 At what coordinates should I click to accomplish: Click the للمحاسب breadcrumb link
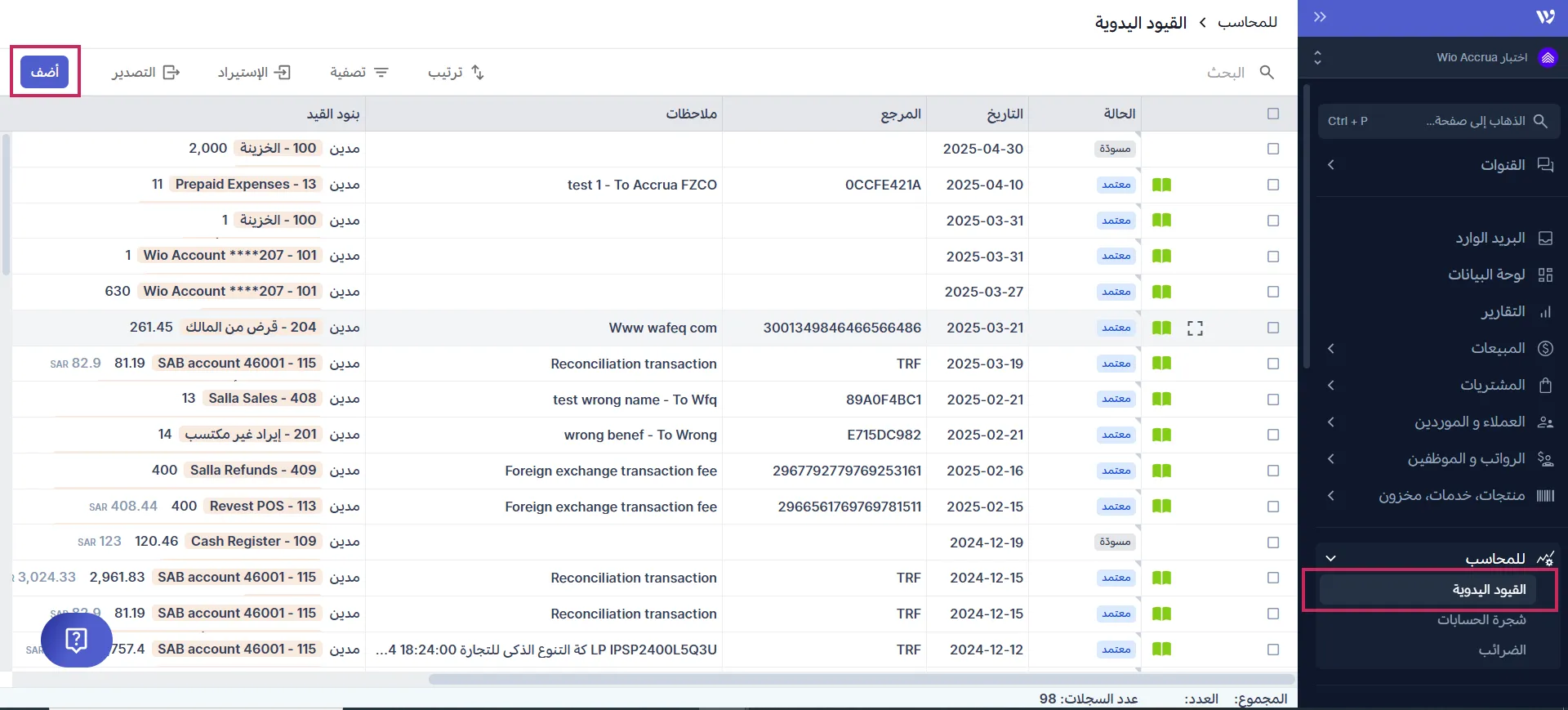click(x=1247, y=22)
